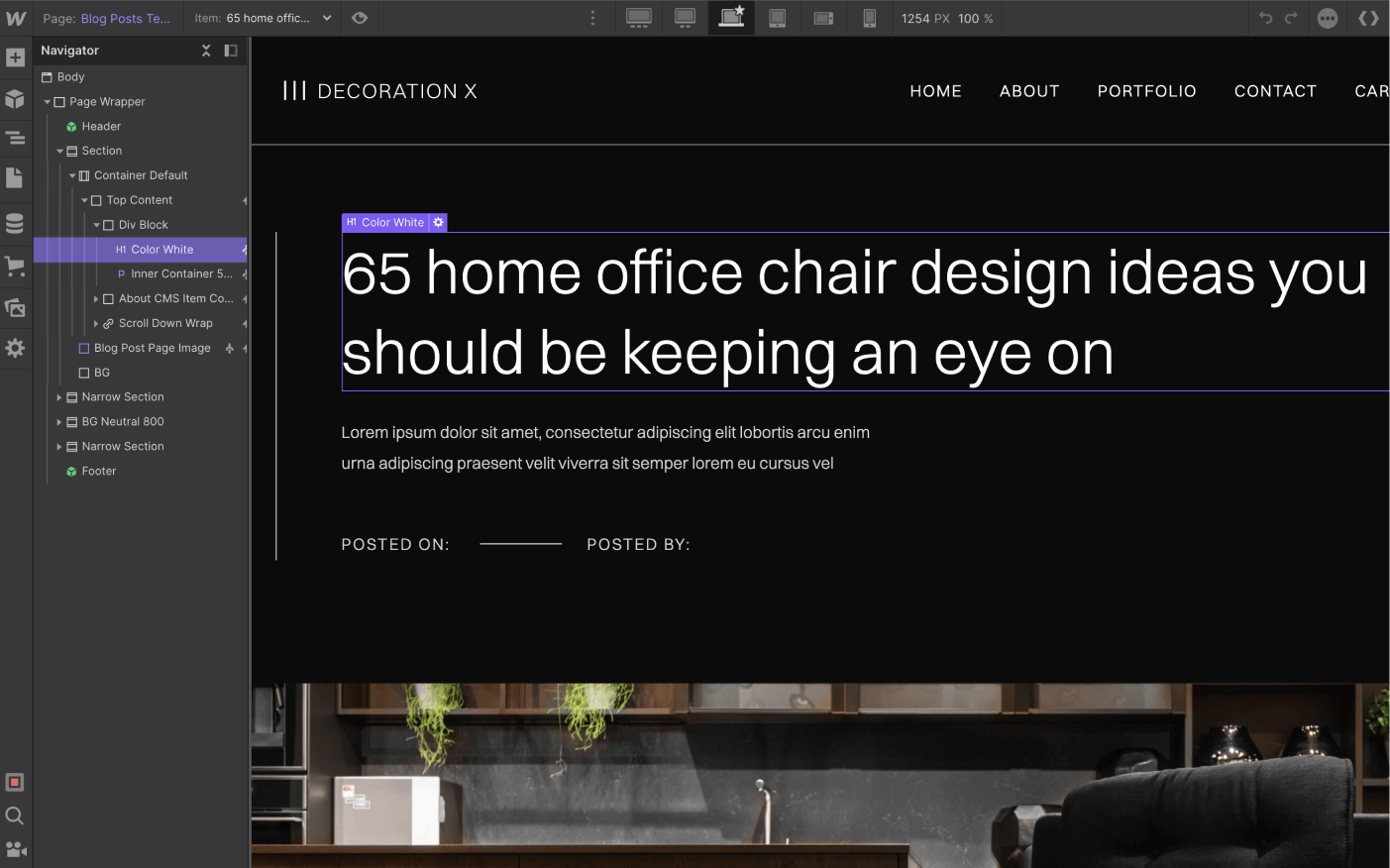The height and width of the screenshot is (868, 1390).
Task: Open settings on the Color White heading badge
Action: 438,222
